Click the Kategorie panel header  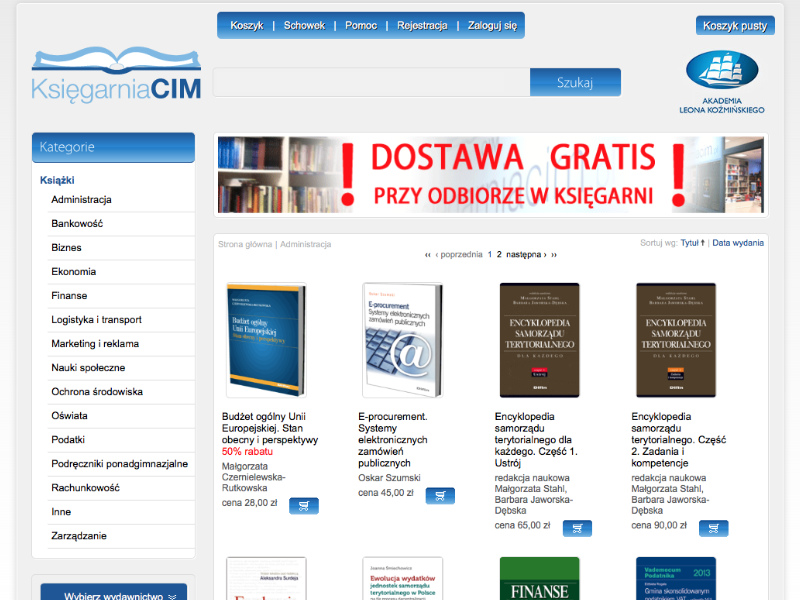[113, 147]
